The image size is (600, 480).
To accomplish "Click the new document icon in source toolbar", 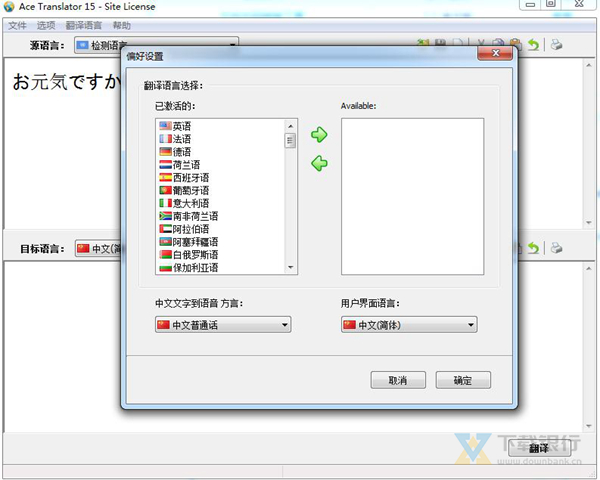I will pos(458,43).
